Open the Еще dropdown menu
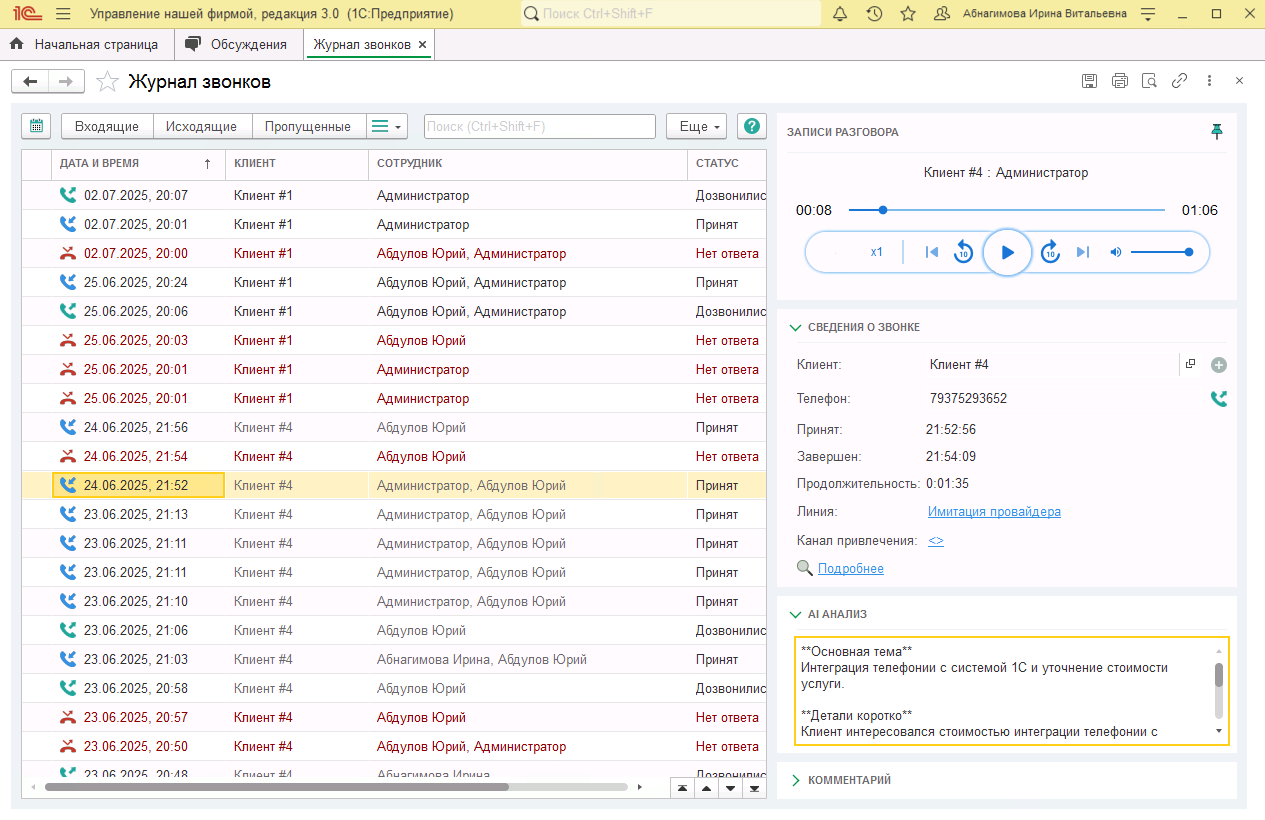This screenshot has width=1265, height=820. 696,126
